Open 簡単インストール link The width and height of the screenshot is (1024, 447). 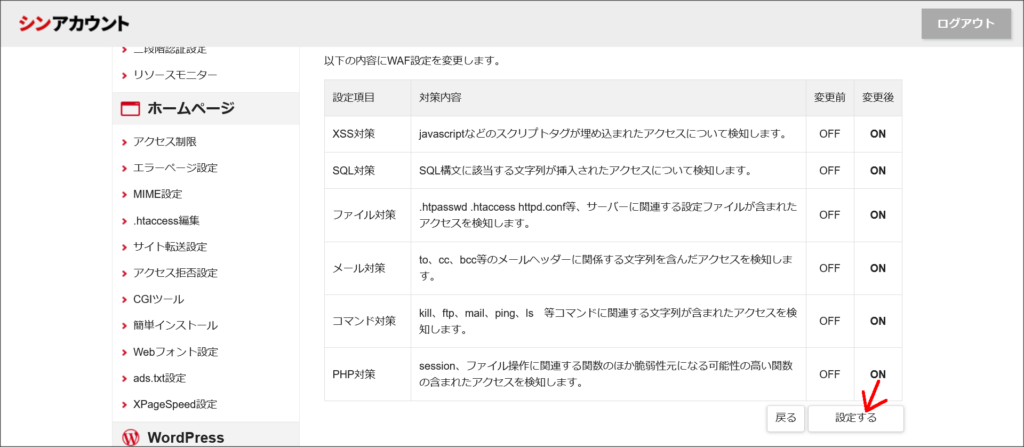175,325
